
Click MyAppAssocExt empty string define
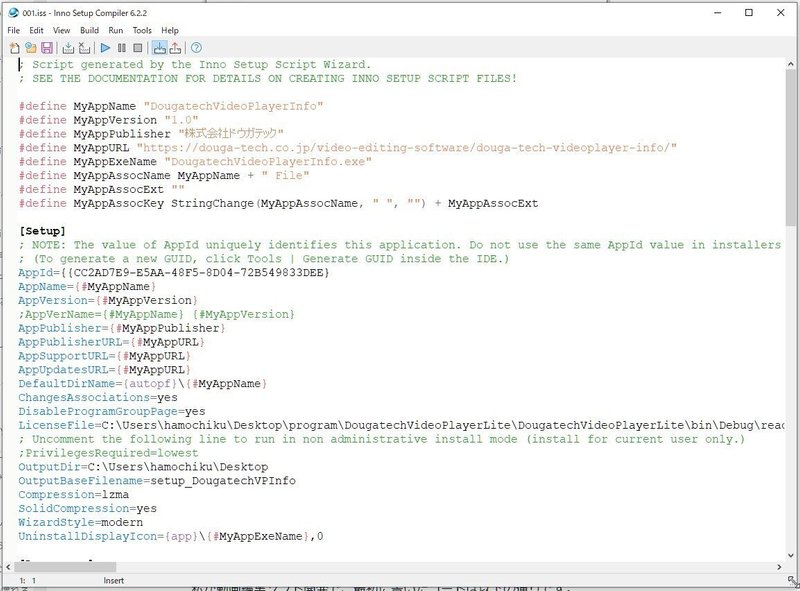point(102,189)
